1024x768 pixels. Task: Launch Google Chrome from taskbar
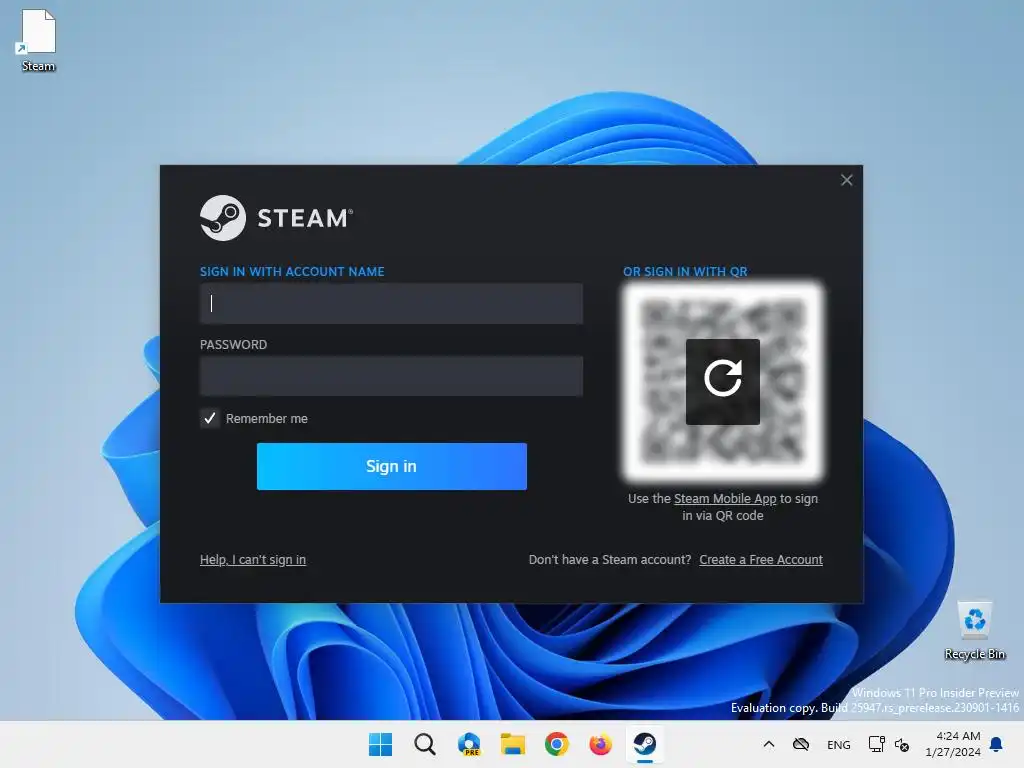(556, 744)
